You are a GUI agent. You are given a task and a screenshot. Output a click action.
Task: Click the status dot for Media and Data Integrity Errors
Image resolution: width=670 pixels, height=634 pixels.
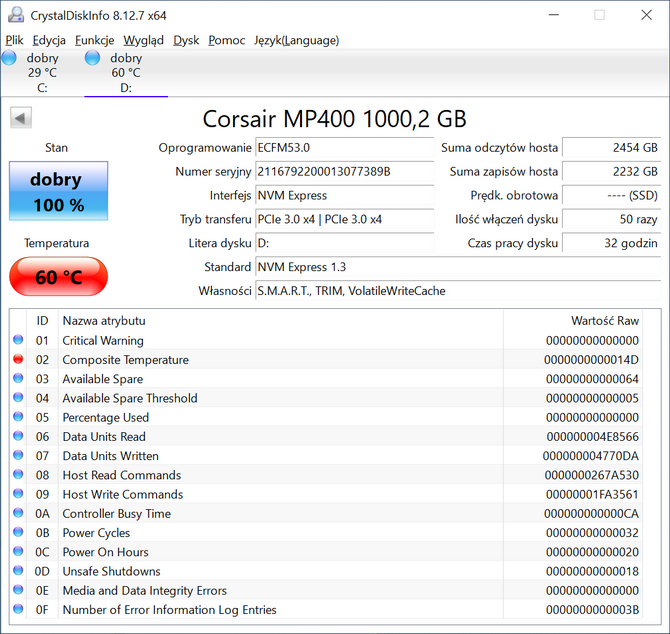click(x=18, y=590)
